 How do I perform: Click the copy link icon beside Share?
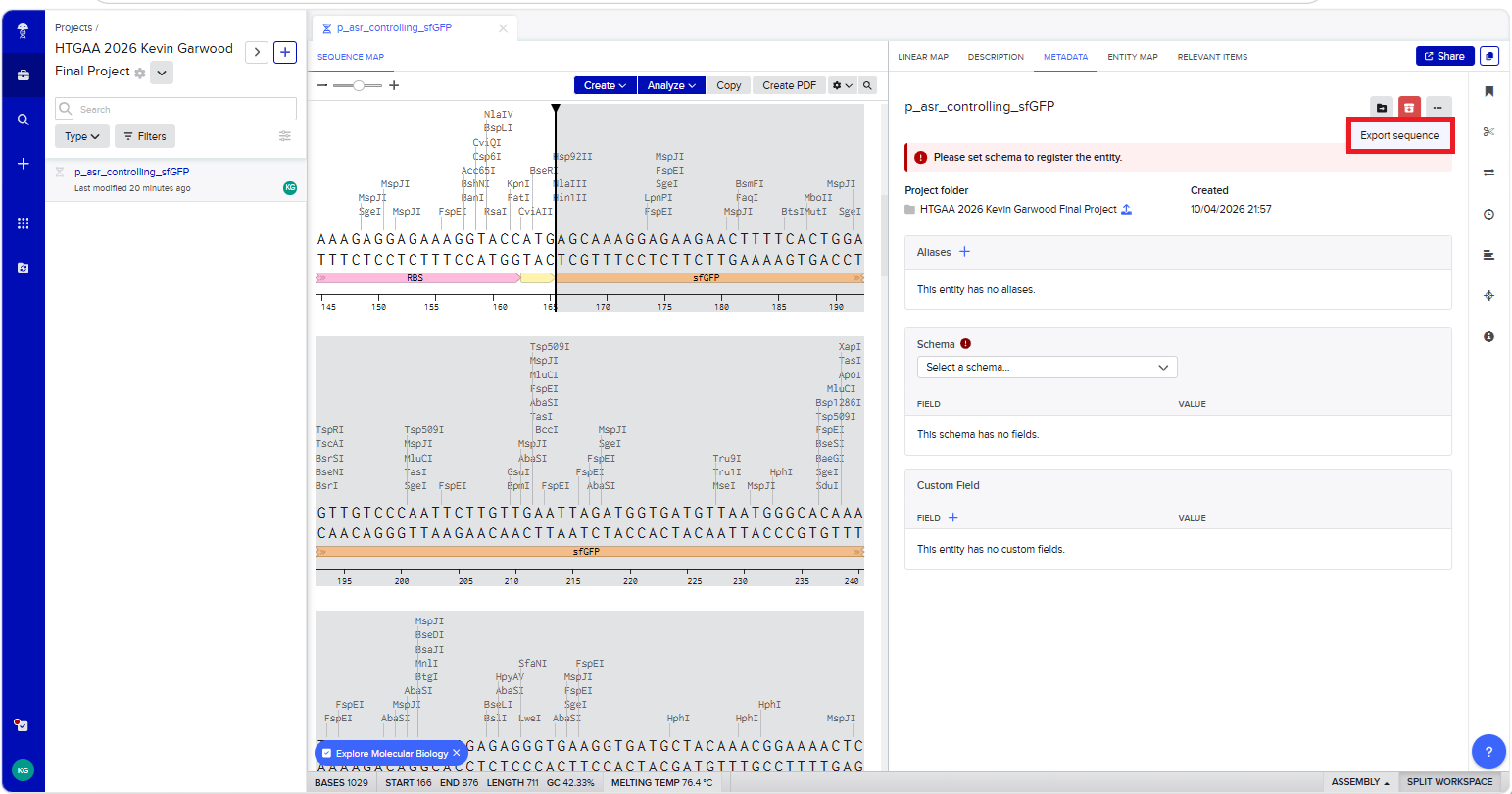coord(1489,56)
